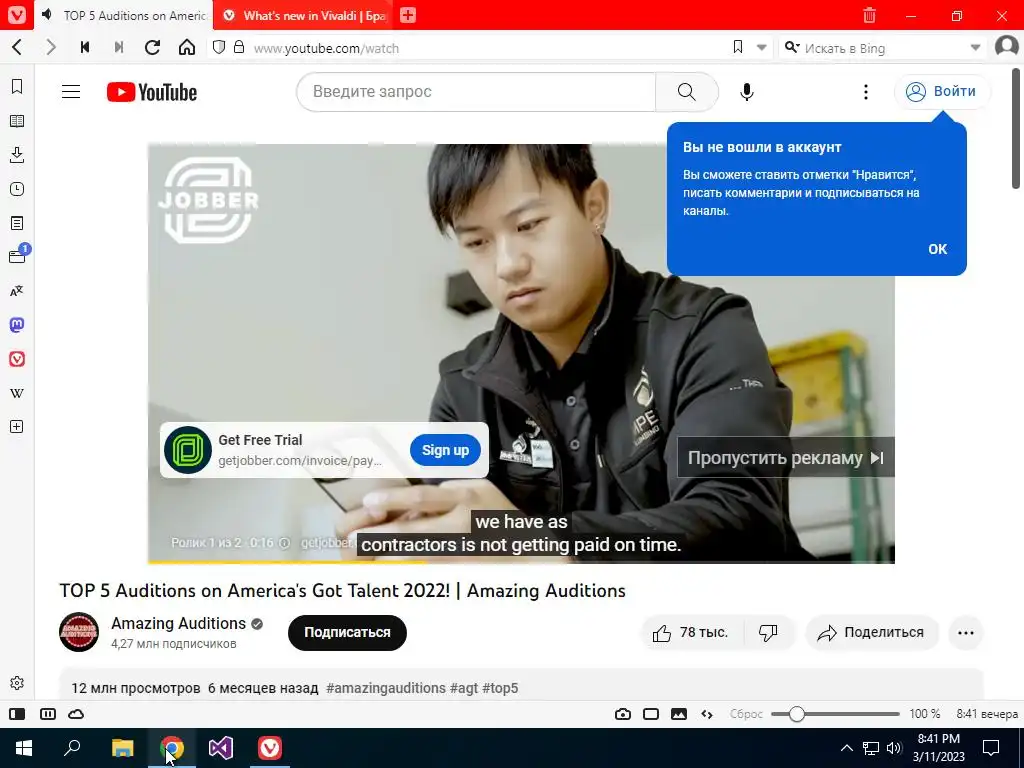This screenshot has width=1024, height=768.
Task: Open more actions three-dot button
Action: pos(966,632)
